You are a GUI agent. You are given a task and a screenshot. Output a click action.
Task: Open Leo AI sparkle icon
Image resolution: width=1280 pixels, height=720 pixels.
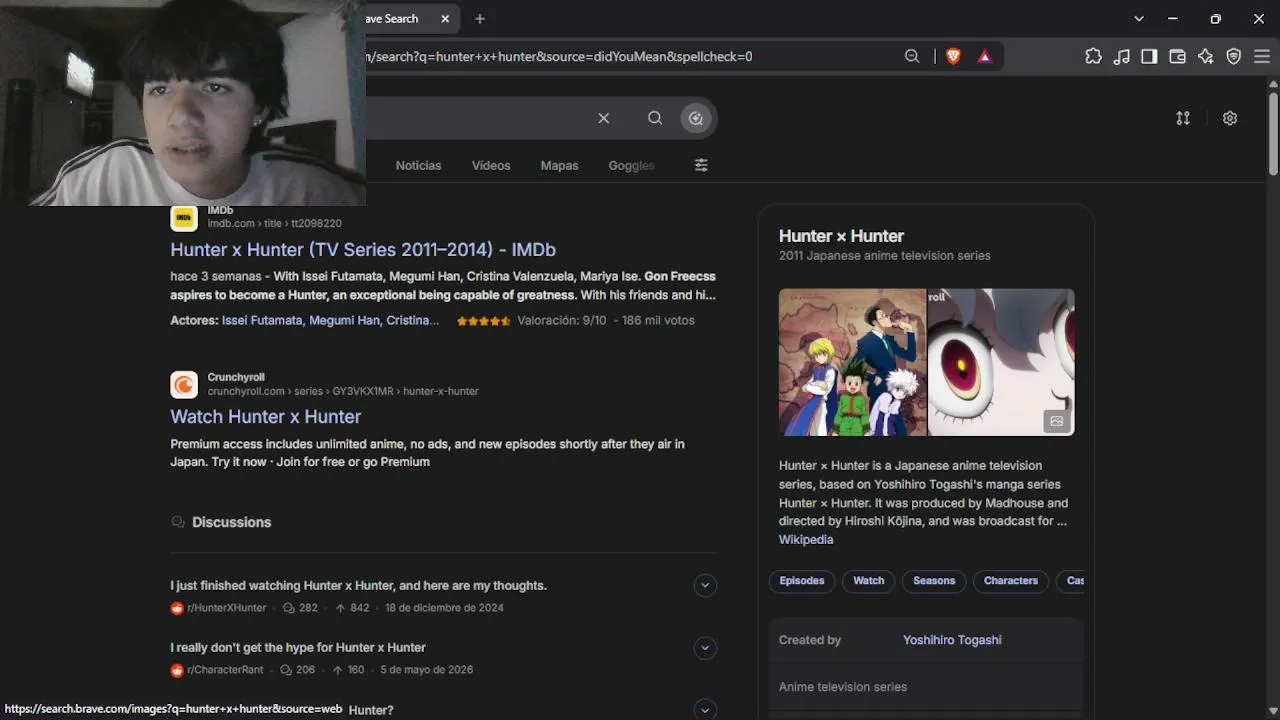click(1205, 57)
